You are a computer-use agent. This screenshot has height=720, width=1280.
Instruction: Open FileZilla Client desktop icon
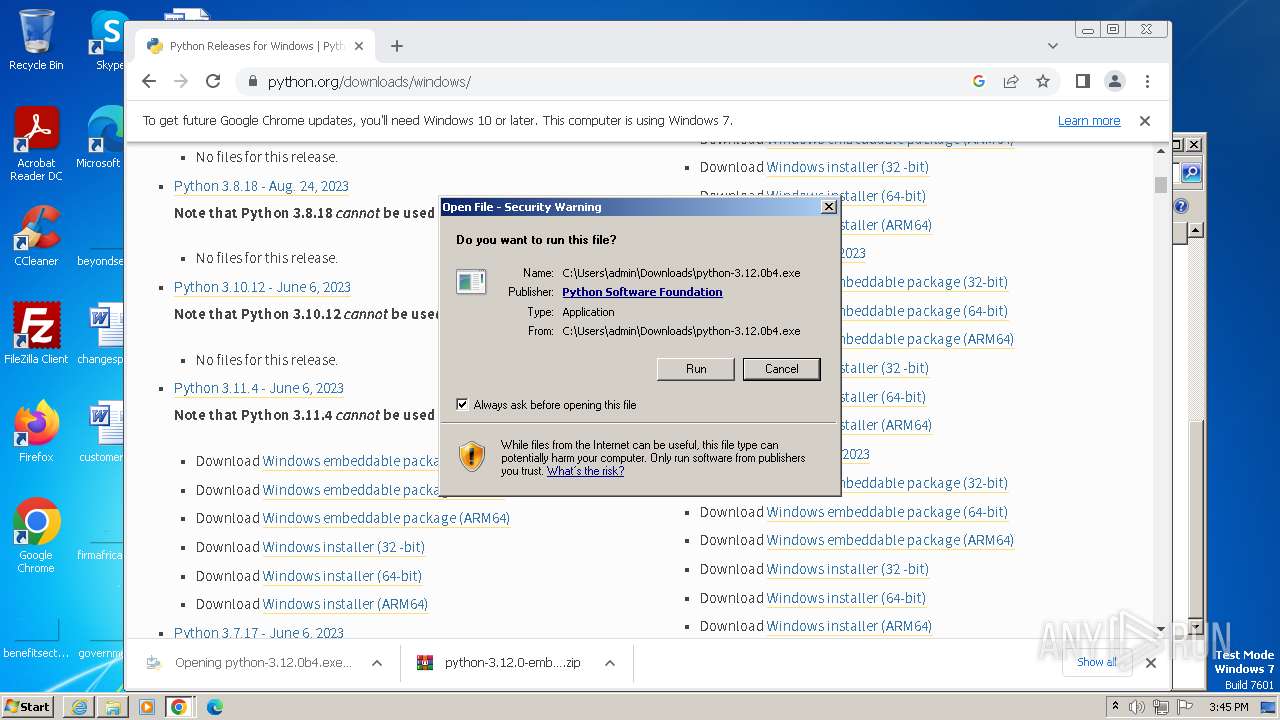click(36, 334)
